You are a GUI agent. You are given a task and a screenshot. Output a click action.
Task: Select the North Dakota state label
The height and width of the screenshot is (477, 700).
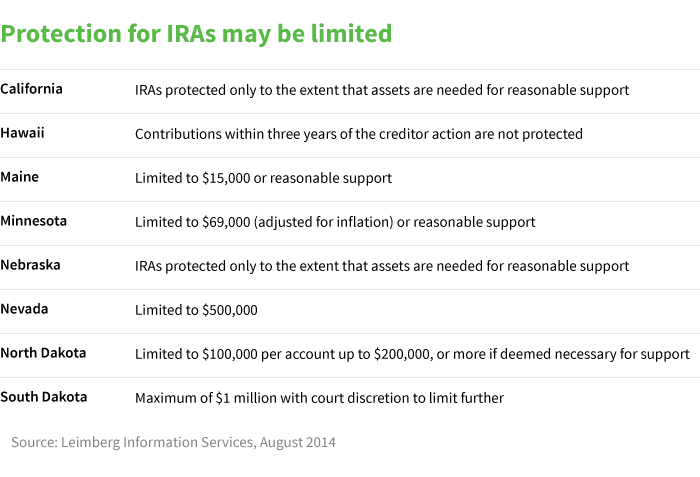click(43, 353)
